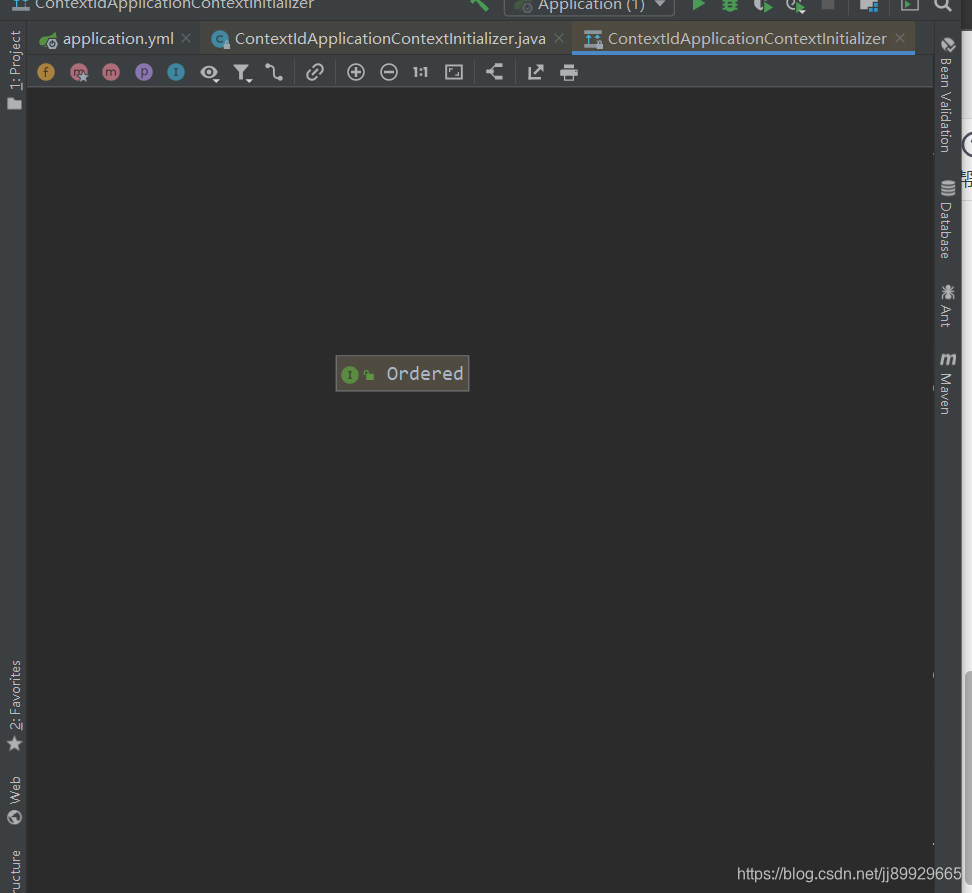Open the Favorites tool window

[14, 705]
